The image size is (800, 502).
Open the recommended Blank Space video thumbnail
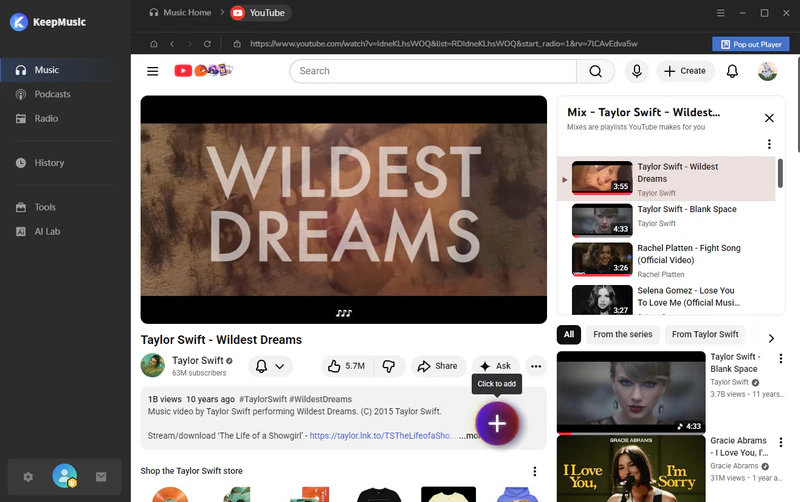(x=631, y=392)
